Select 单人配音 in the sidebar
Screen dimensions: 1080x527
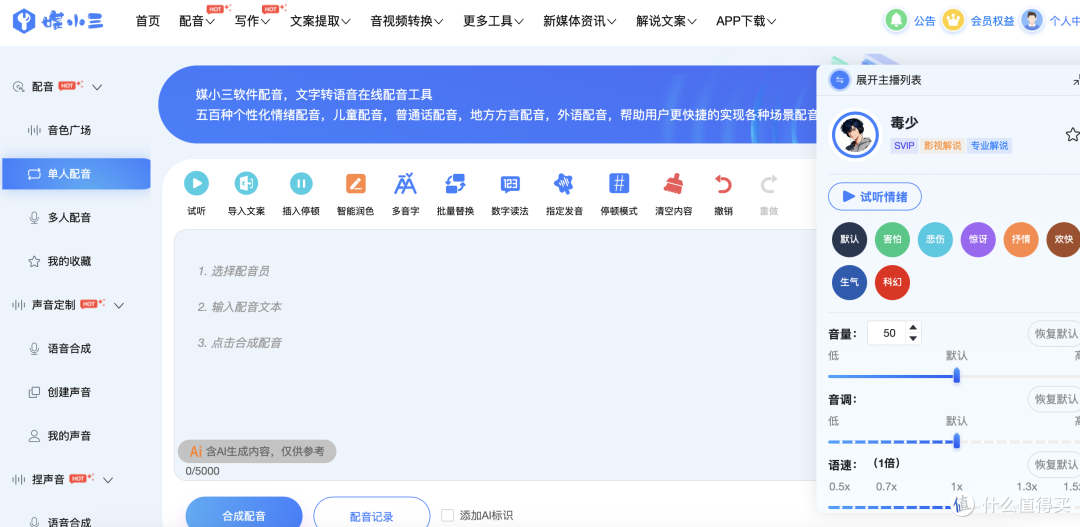tap(76, 174)
